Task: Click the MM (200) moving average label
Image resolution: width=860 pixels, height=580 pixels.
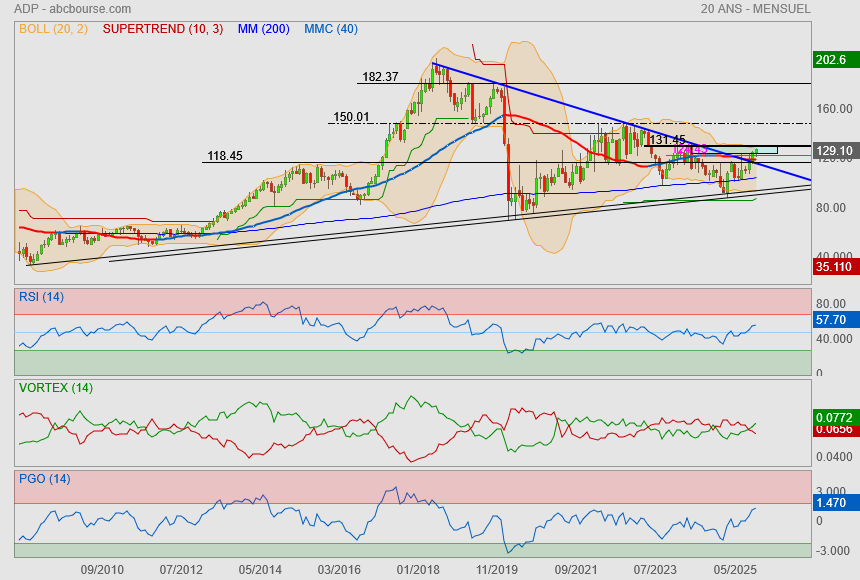Action: tap(263, 29)
